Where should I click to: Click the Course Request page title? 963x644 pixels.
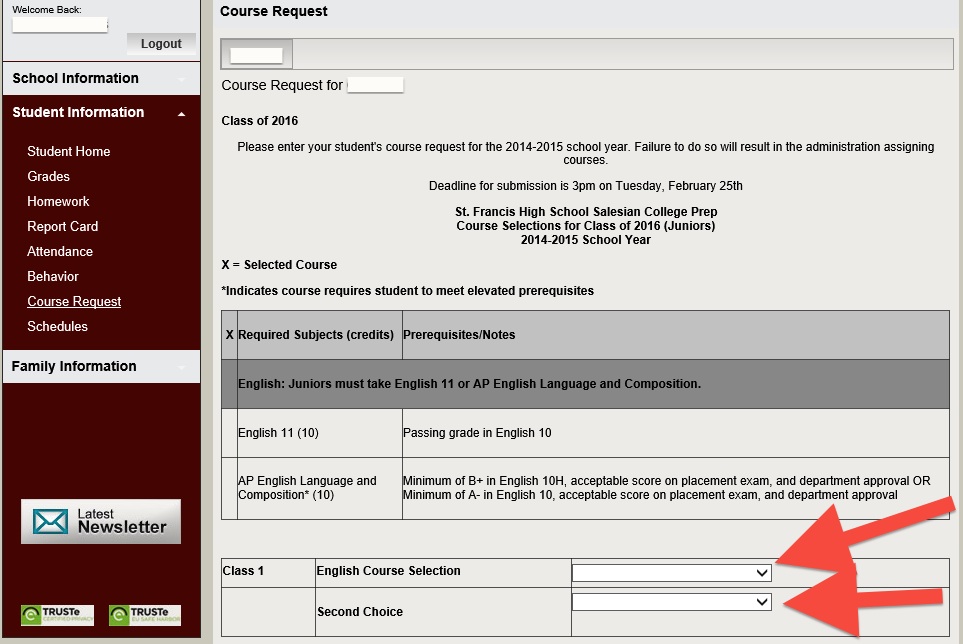(274, 12)
